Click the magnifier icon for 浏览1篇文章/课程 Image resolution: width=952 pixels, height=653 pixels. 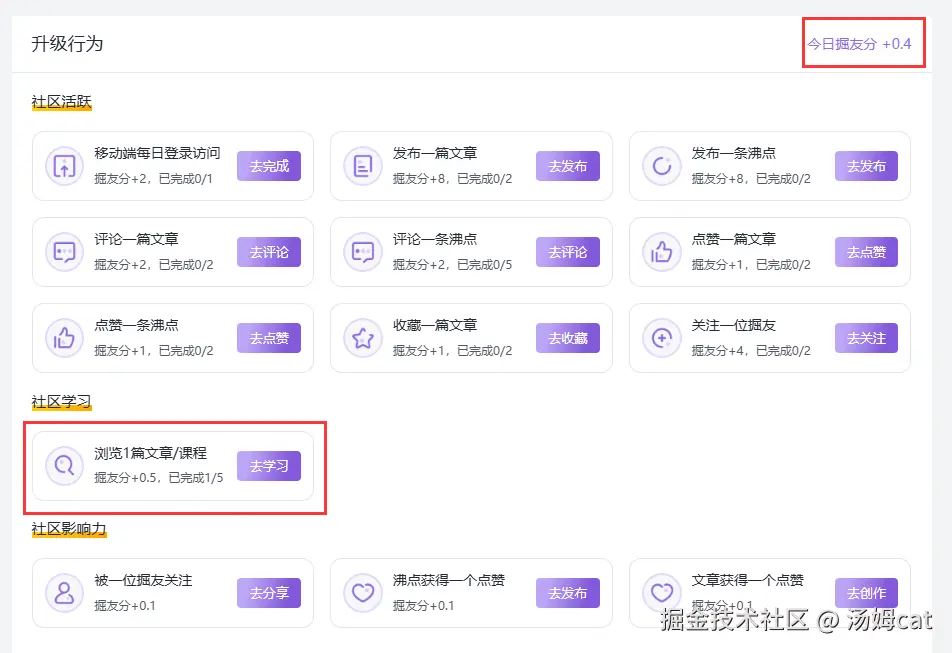point(64,466)
